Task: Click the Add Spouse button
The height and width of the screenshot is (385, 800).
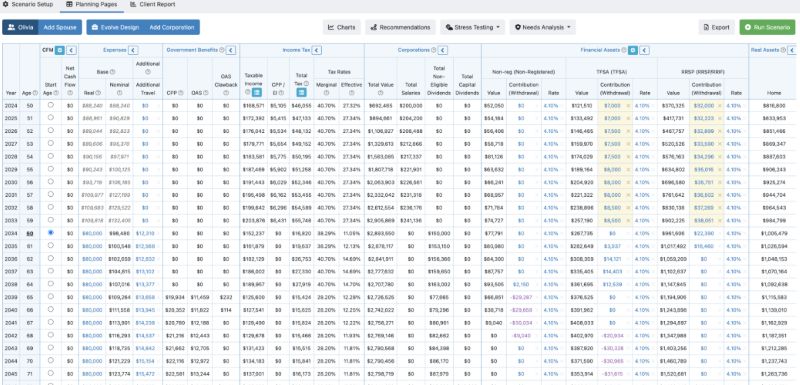Action: coord(60,27)
